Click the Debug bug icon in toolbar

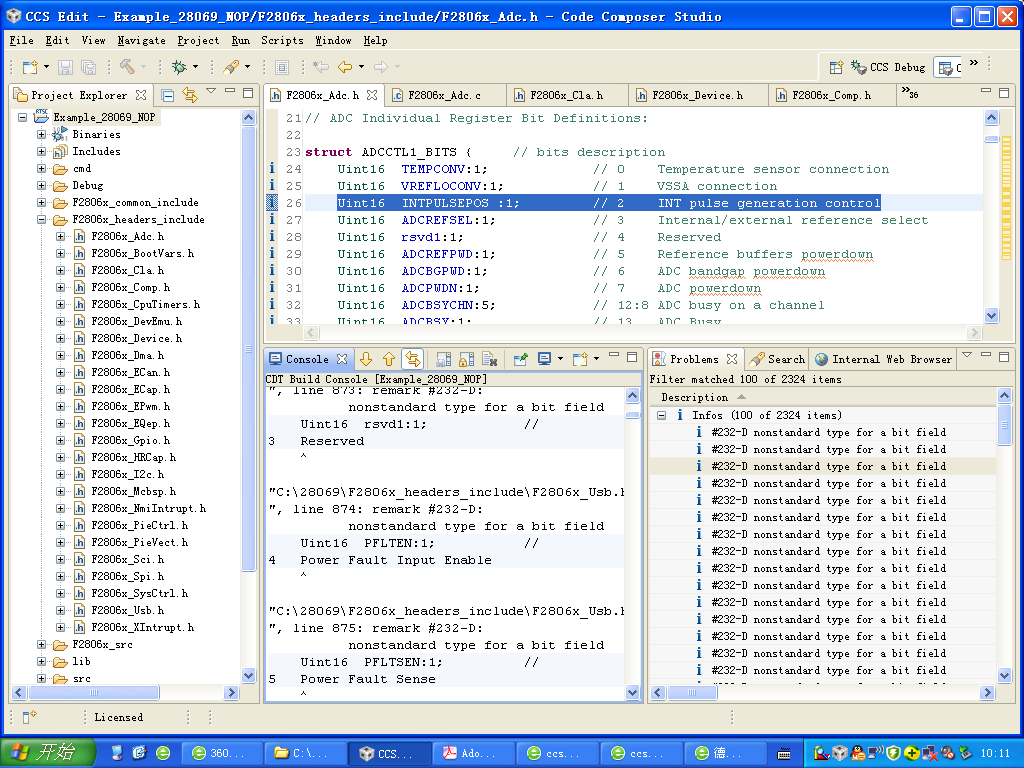[x=179, y=67]
